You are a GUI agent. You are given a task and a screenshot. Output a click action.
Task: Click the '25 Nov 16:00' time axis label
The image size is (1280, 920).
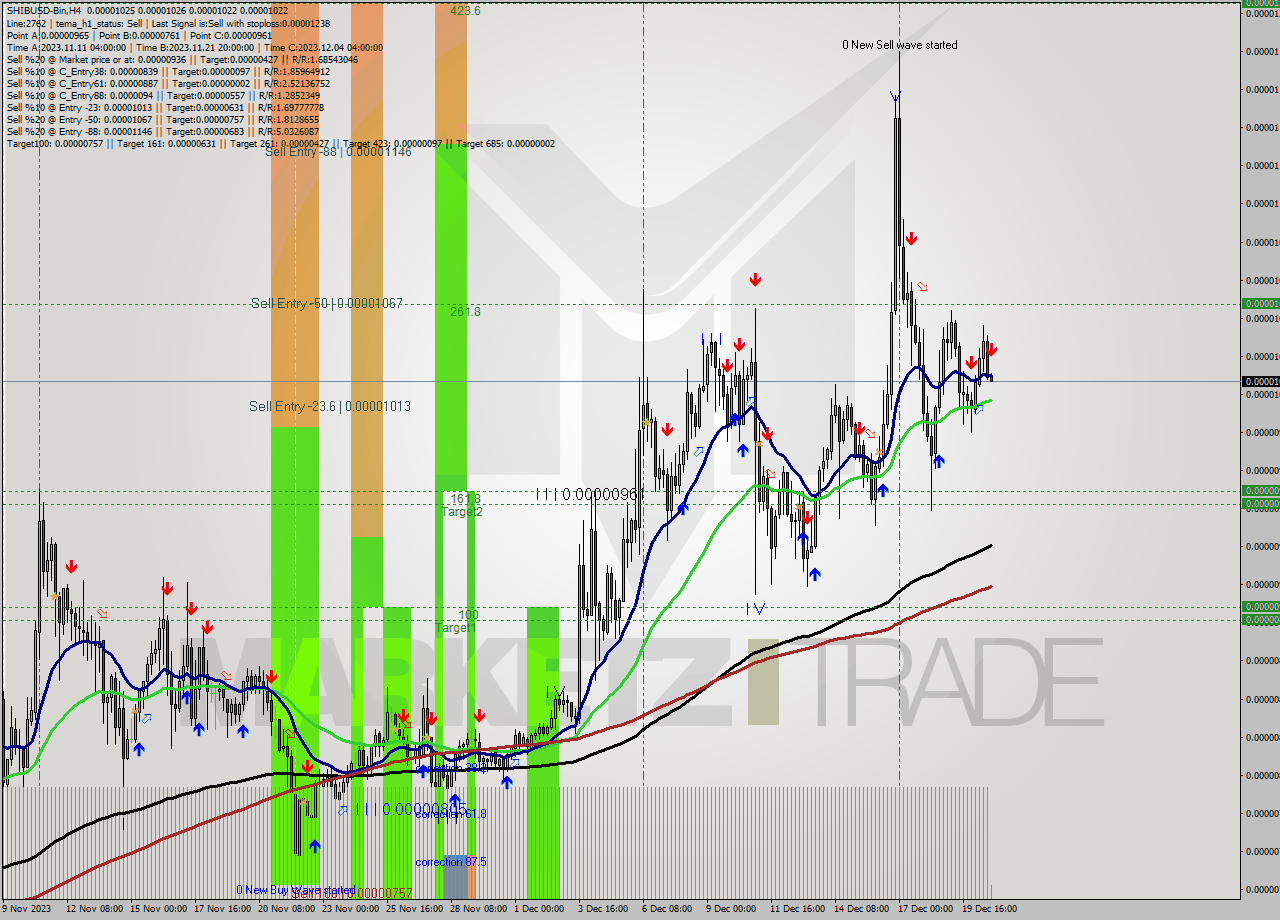(x=415, y=909)
